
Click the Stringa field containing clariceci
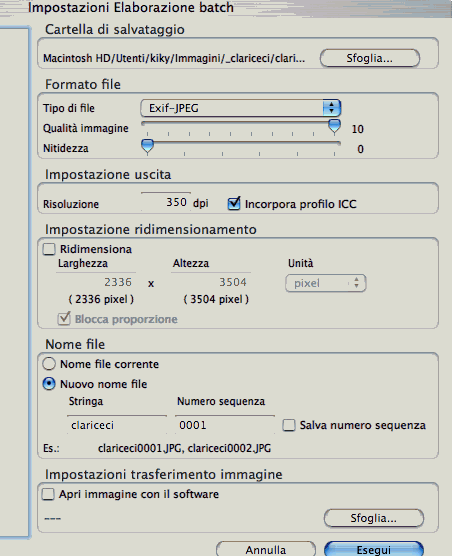117,425
